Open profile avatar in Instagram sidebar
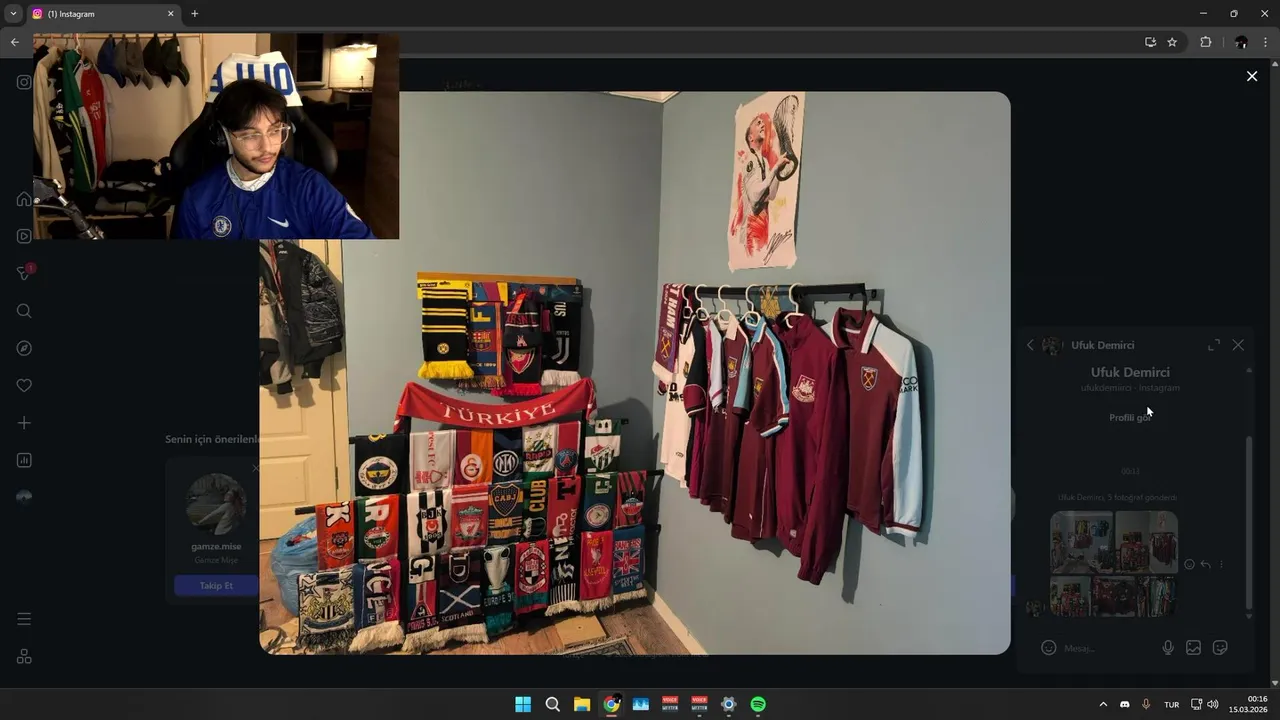Image resolution: width=1280 pixels, height=720 pixels. tap(24, 497)
